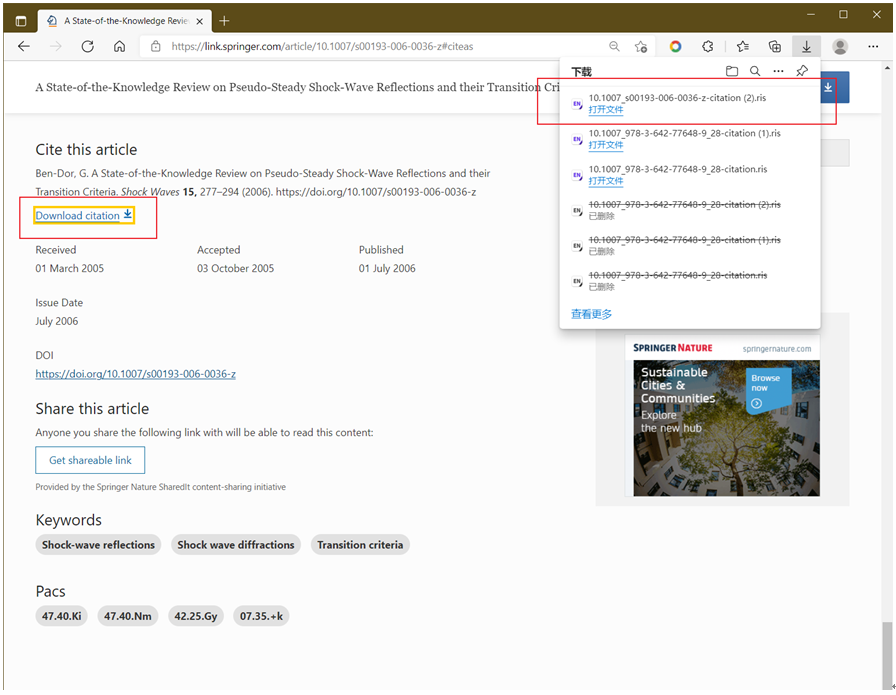896x695 pixels.
Task: Open downloads folder icon in panel
Action: pyautogui.click(x=731, y=71)
